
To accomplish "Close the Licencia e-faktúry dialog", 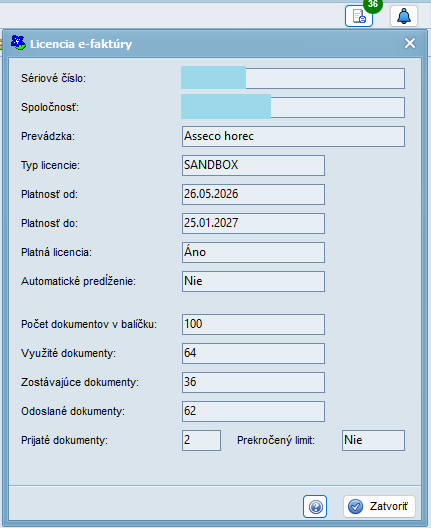I will pyautogui.click(x=410, y=43).
